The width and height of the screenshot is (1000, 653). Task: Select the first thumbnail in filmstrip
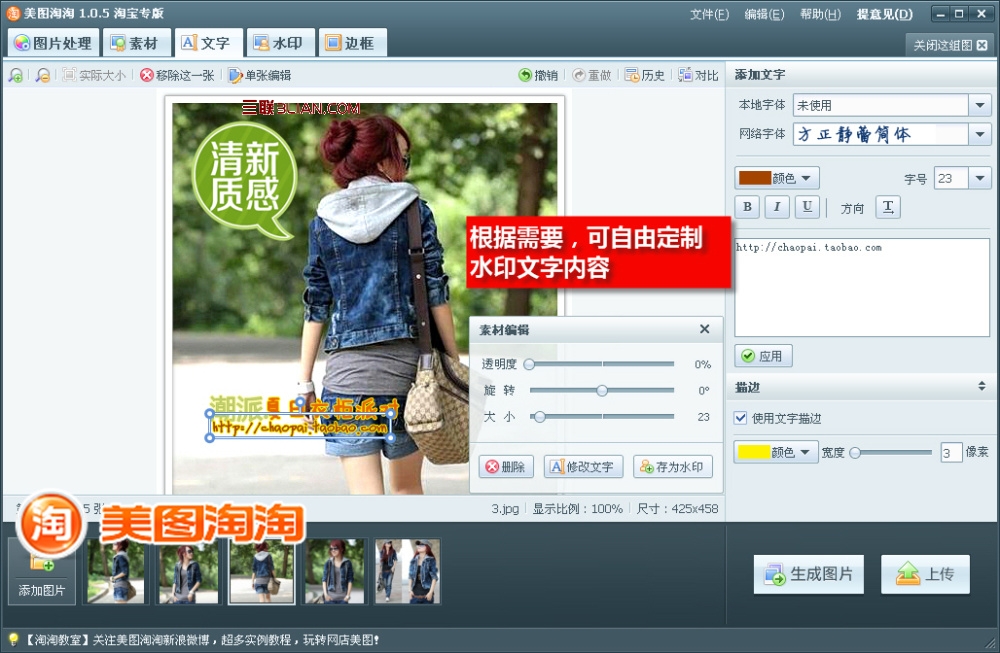click(116, 571)
